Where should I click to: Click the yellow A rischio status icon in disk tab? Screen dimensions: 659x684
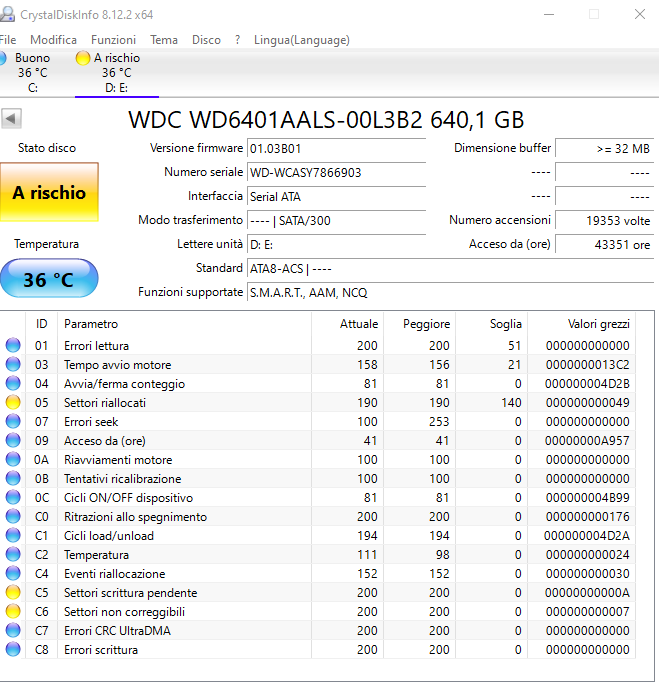pyautogui.click(x=82, y=58)
